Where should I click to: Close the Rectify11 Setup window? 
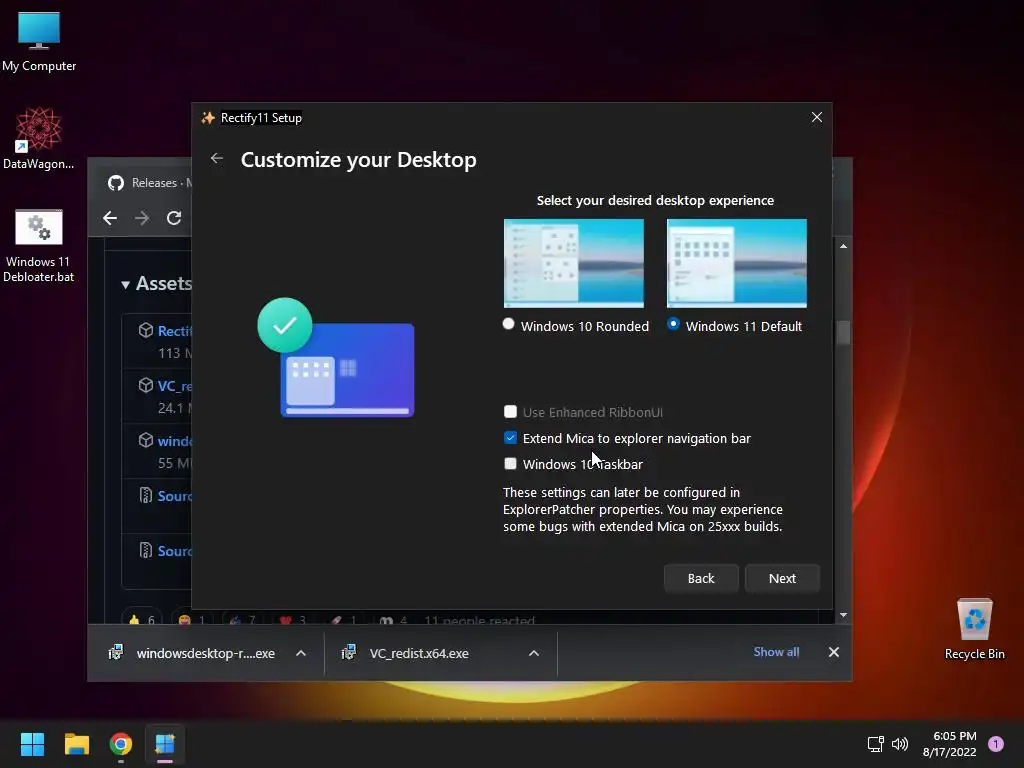pos(816,117)
